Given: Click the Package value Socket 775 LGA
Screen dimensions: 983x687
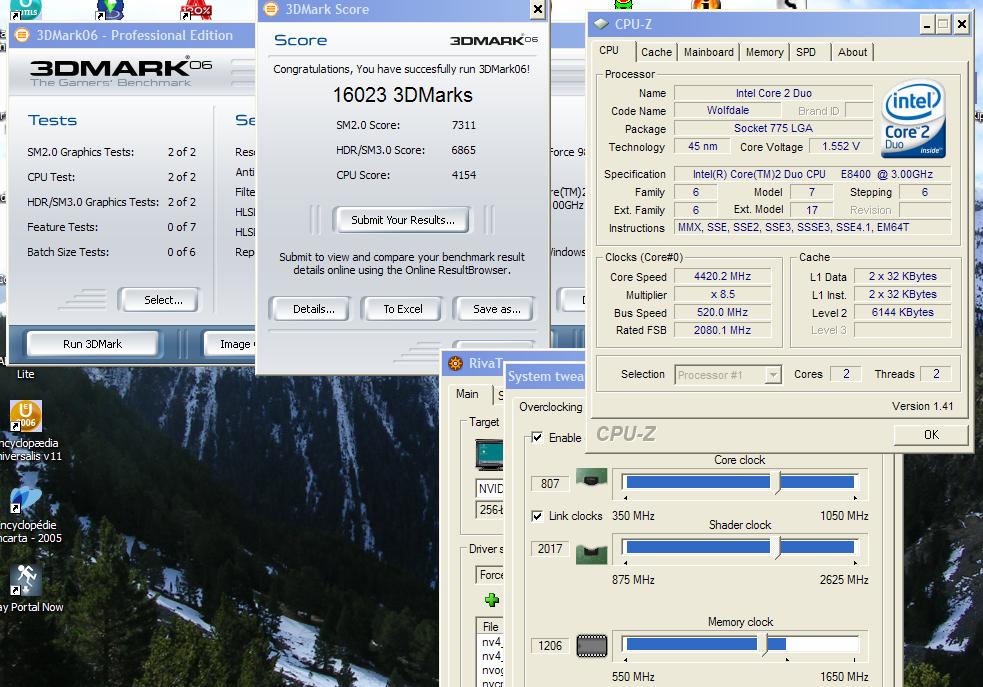Looking at the screenshot, I should [x=773, y=128].
